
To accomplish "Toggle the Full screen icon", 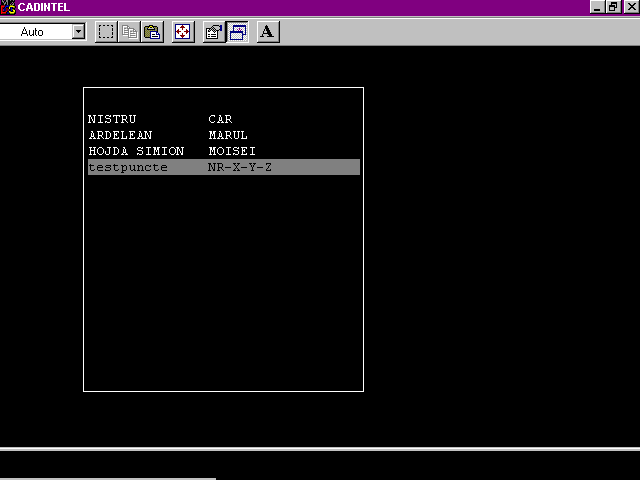I will pyautogui.click(x=182, y=32).
